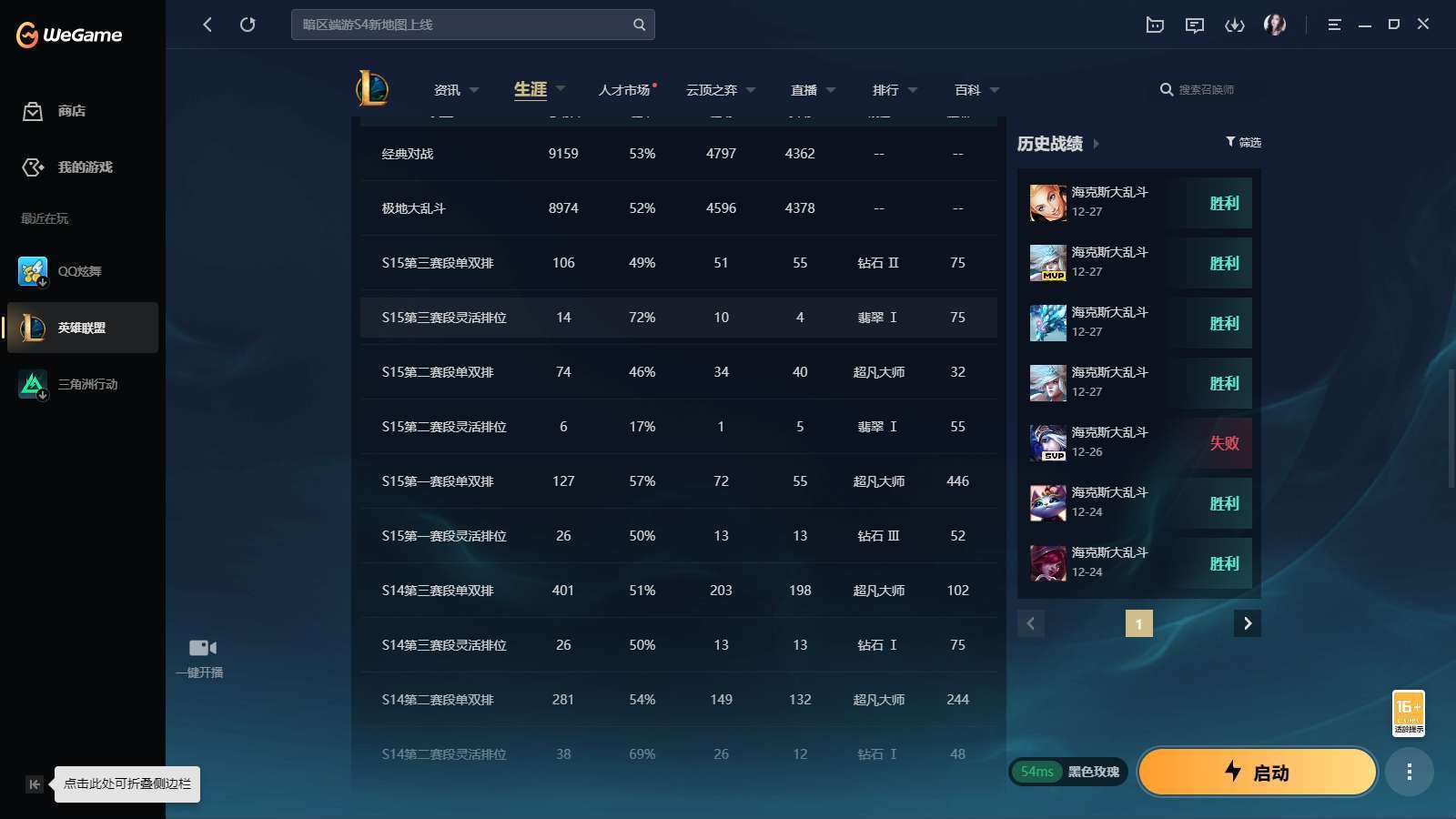Open the TV/live streaming icon in title bar
Screen dimensions: 1456x819
[1154, 25]
